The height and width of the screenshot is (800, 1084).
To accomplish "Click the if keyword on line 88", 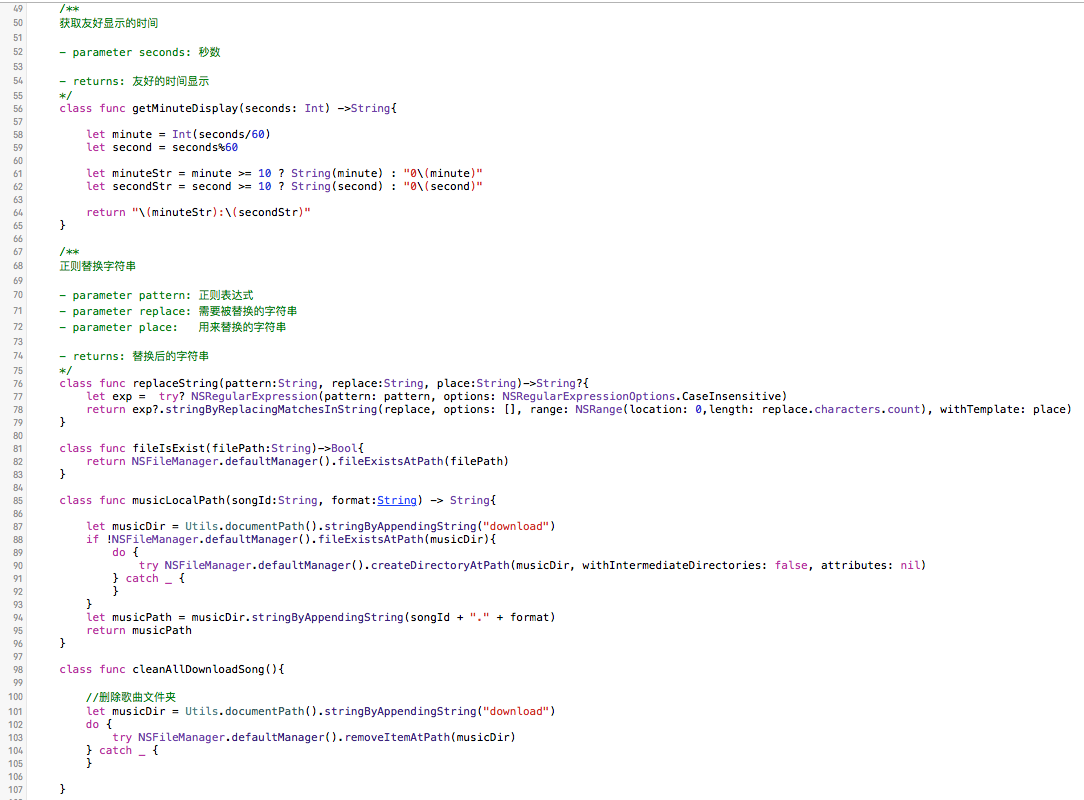I will pos(93,539).
